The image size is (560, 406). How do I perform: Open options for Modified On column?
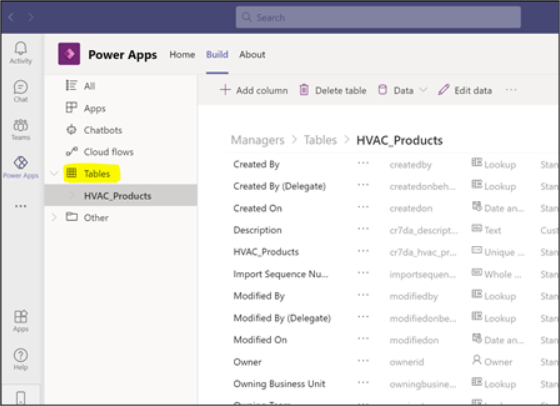(363, 339)
